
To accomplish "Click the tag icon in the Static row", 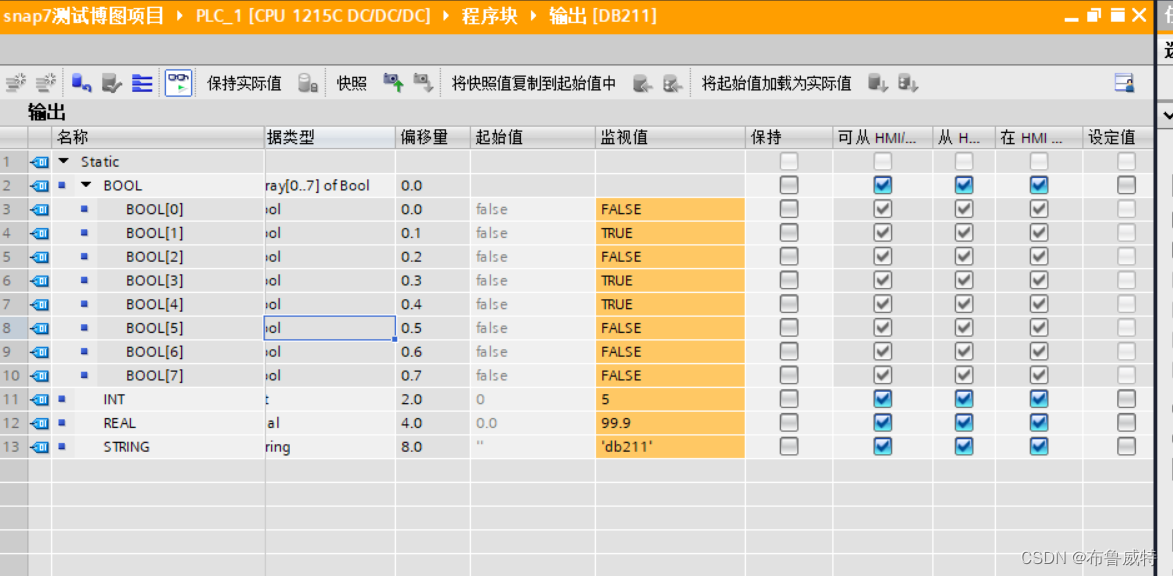I will [40, 162].
